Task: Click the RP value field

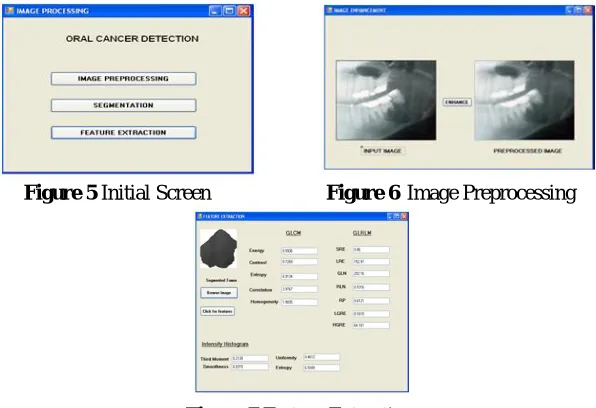Action: tap(371, 301)
